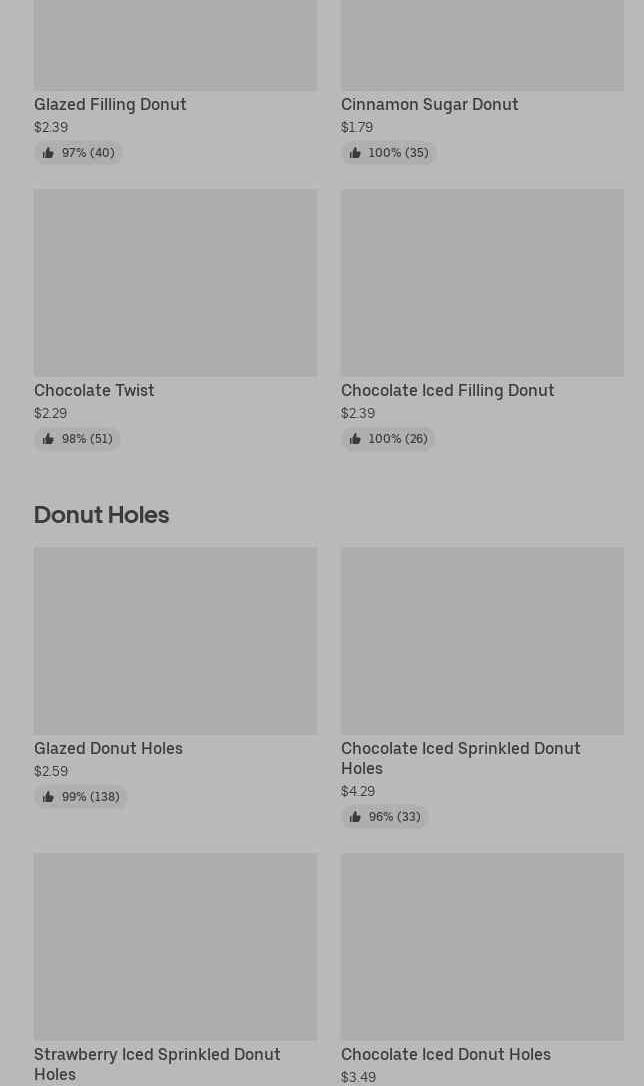644x1086 pixels.
Task: Click thumbs-up icon under Glazed Filling Donut
Action: pos(48,153)
